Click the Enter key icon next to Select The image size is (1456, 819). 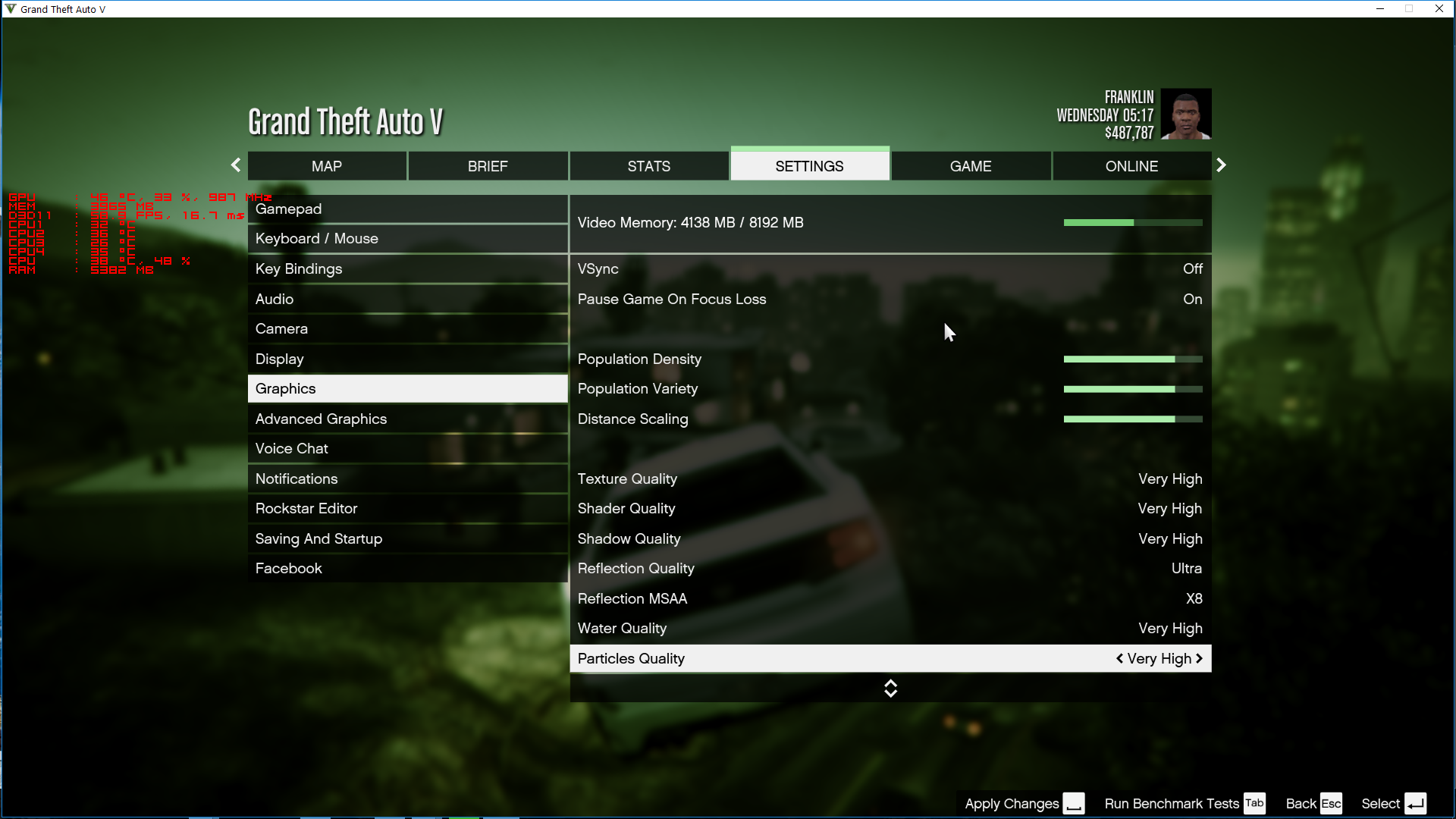(1416, 804)
